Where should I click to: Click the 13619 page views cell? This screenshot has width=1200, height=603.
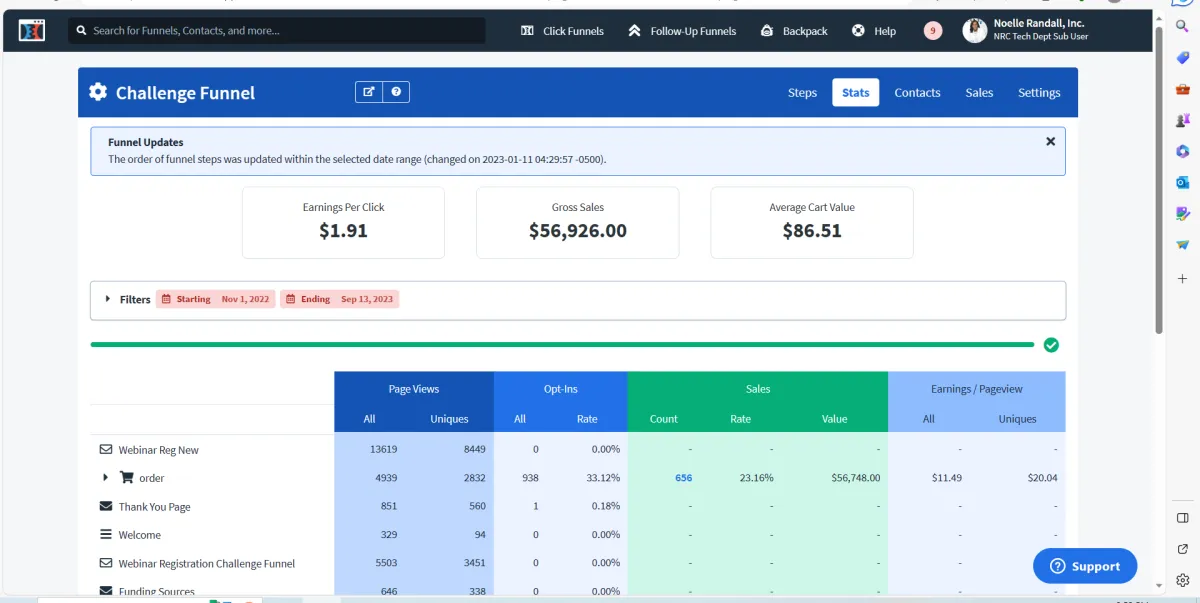383,450
